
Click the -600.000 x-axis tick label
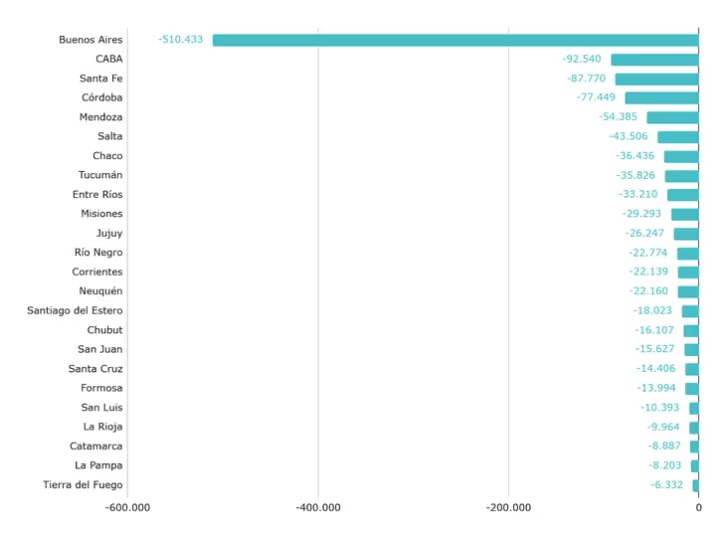(128, 507)
